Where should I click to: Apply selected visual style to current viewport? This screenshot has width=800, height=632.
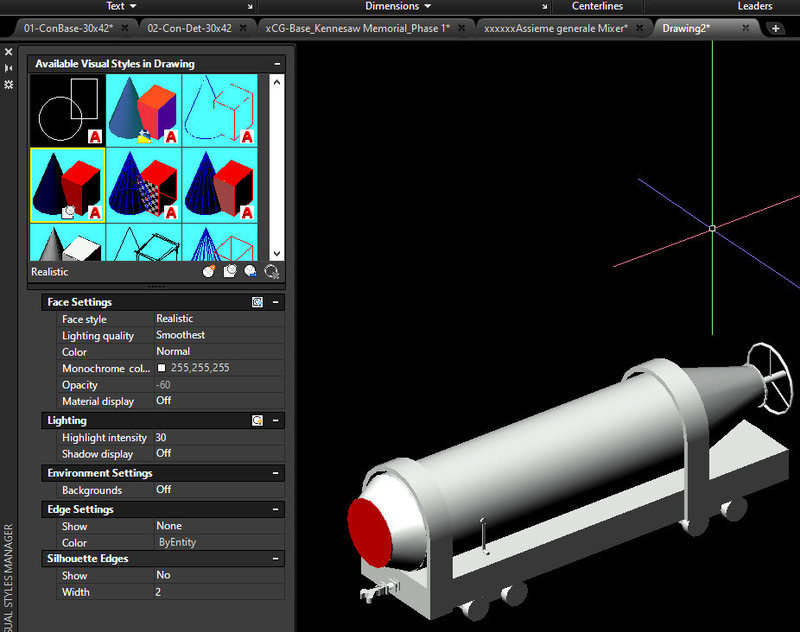pos(230,271)
